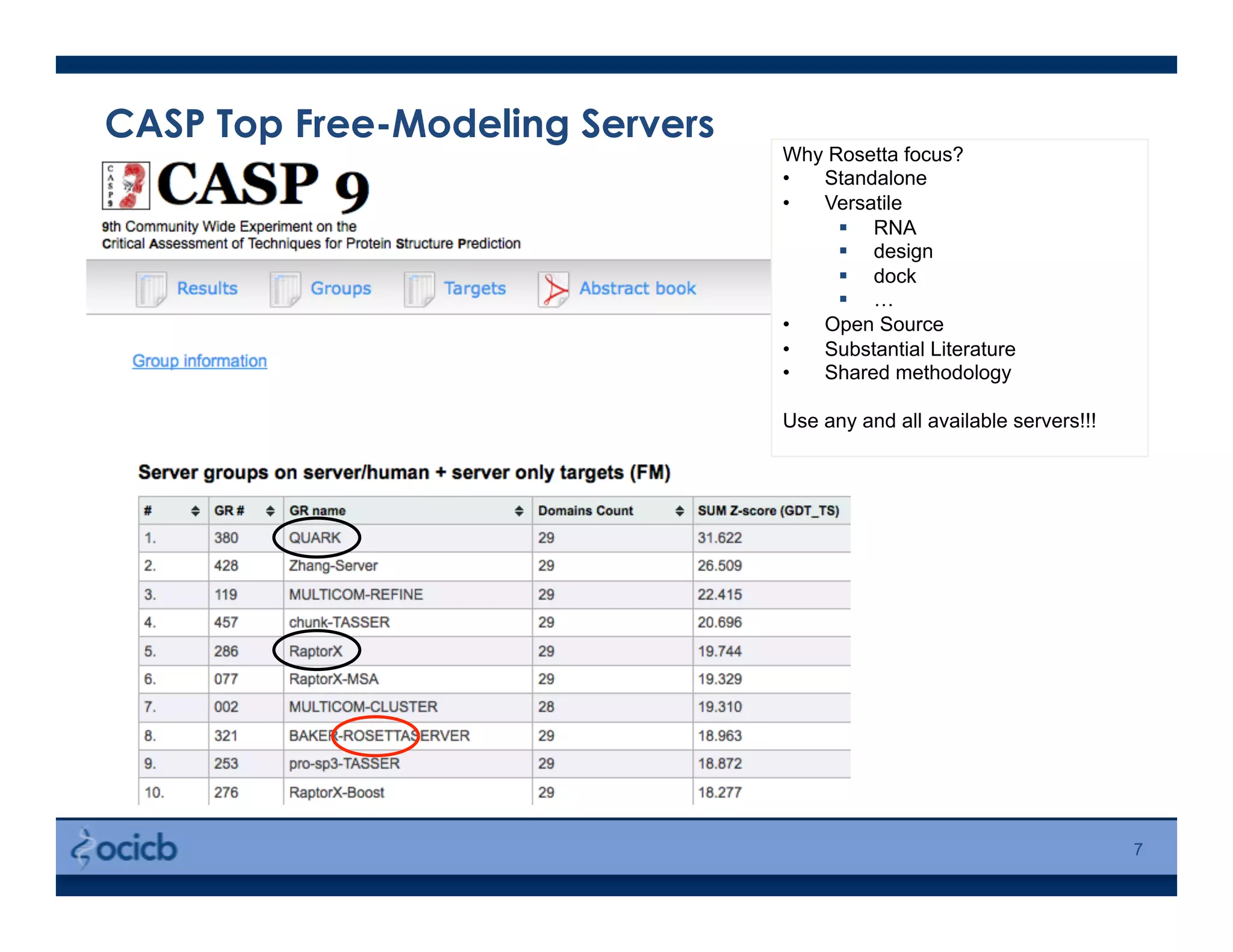Click the Why Rosetta focus? heading
The image size is (1233, 952).
pos(872,155)
